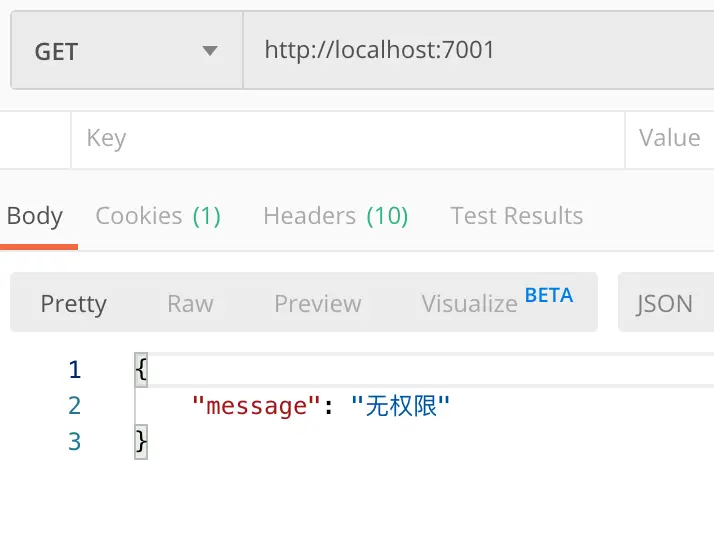Switch to the Preview view mode
Viewport: 714px width, 536px height.
(317, 304)
